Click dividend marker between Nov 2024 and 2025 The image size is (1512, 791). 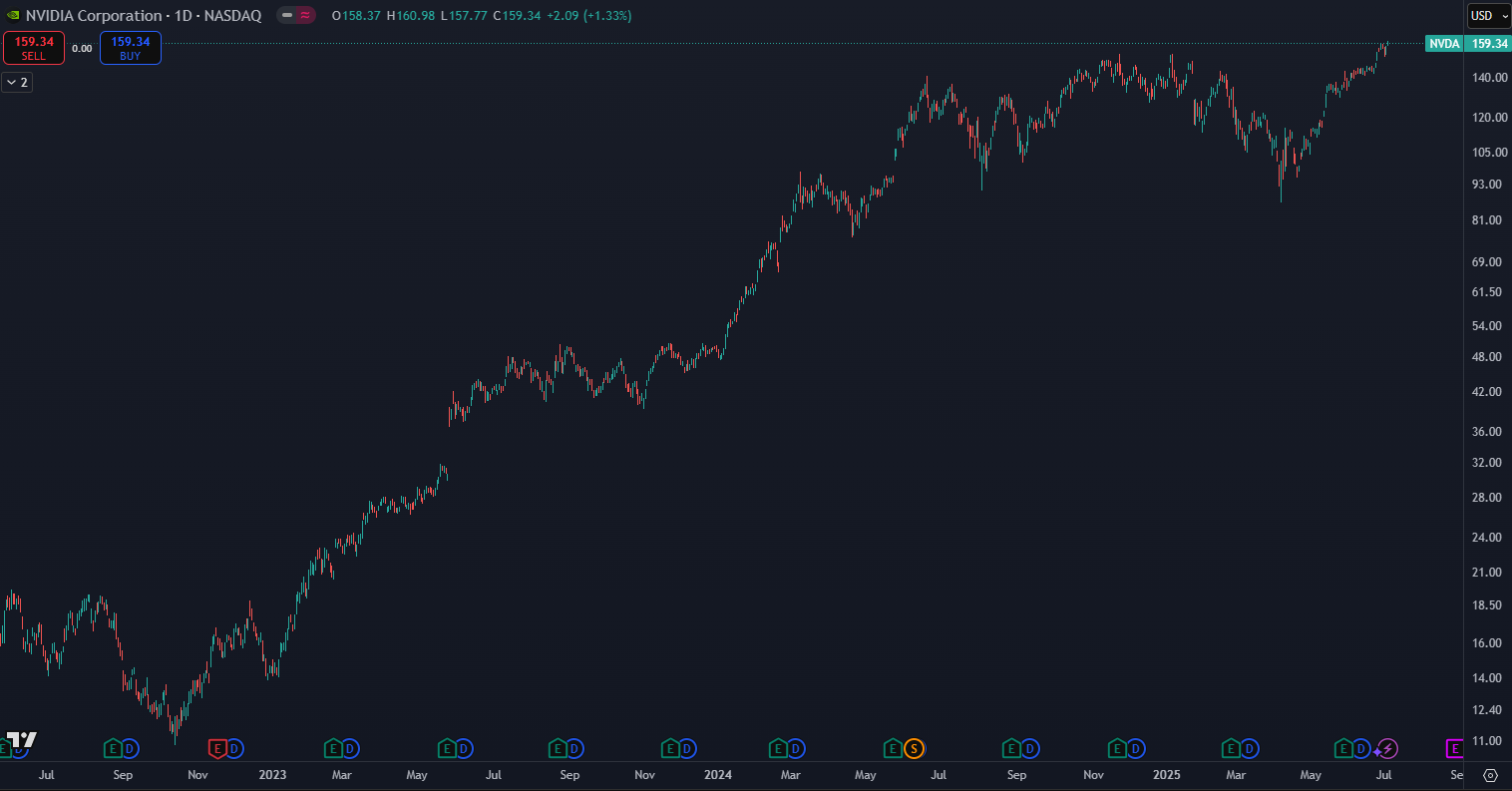click(x=1137, y=748)
